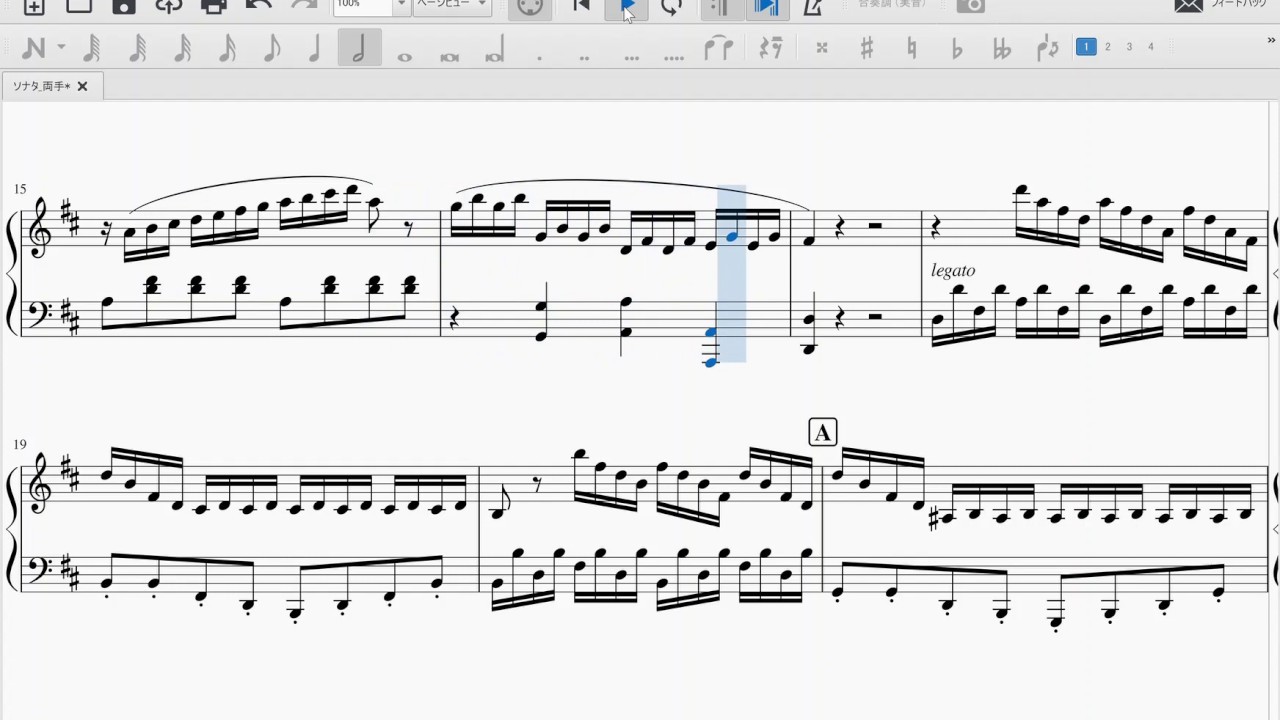
Task: Expand hidden toolbar items chevron
Action: click(x=1270, y=41)
